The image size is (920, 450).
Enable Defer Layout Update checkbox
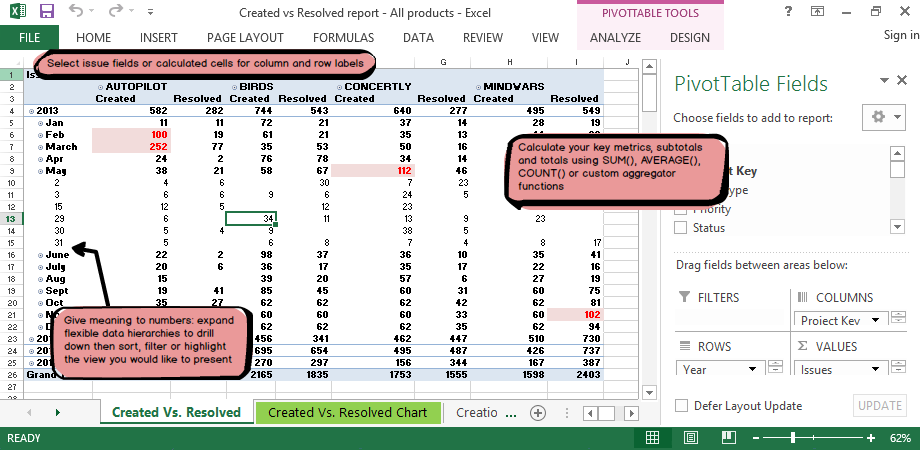pyautogui.click(x=681, y=405)
